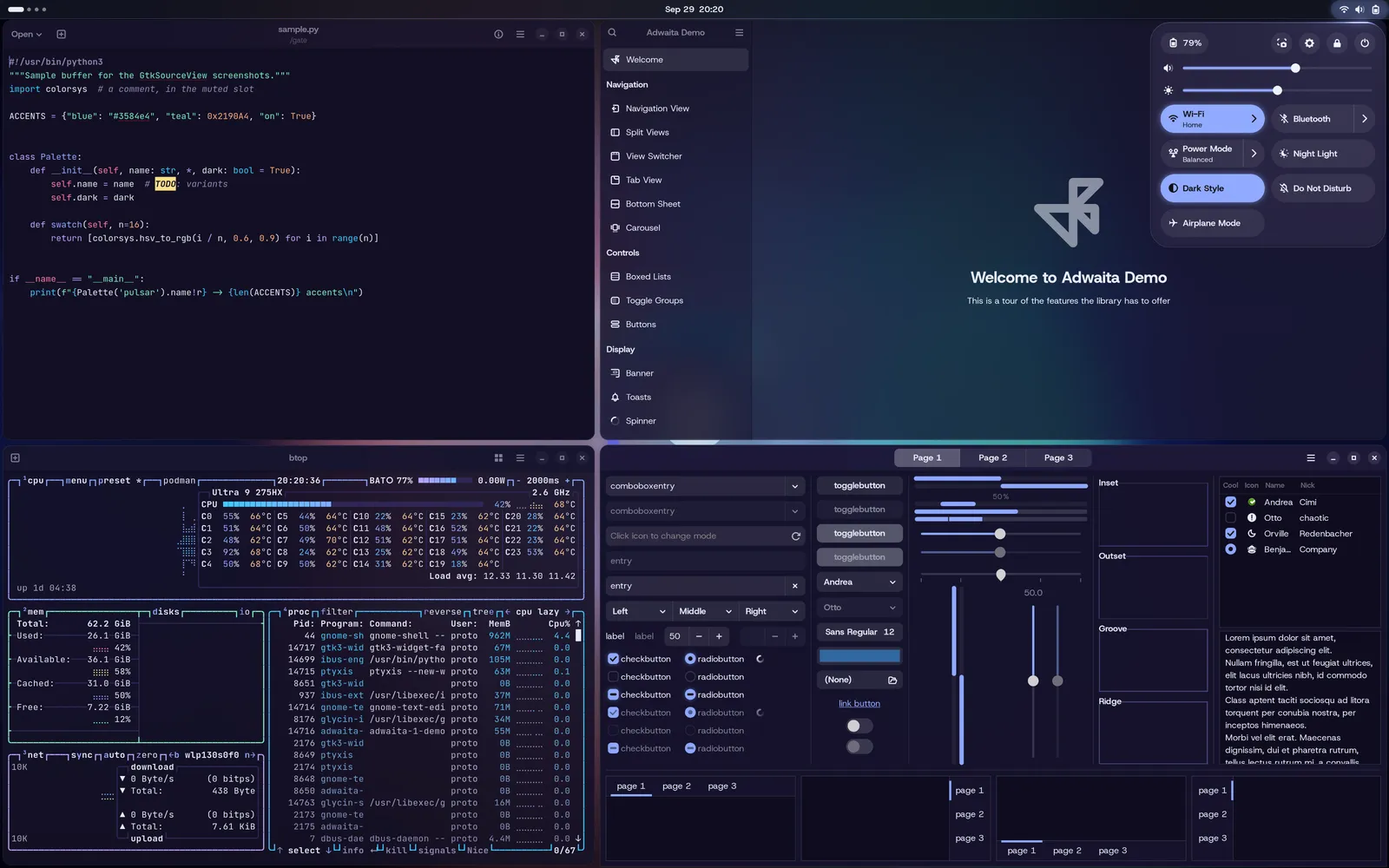The image size is (1389, 868).
Task: Enable Night Light in quick settings
Action: pos(1323,154)
